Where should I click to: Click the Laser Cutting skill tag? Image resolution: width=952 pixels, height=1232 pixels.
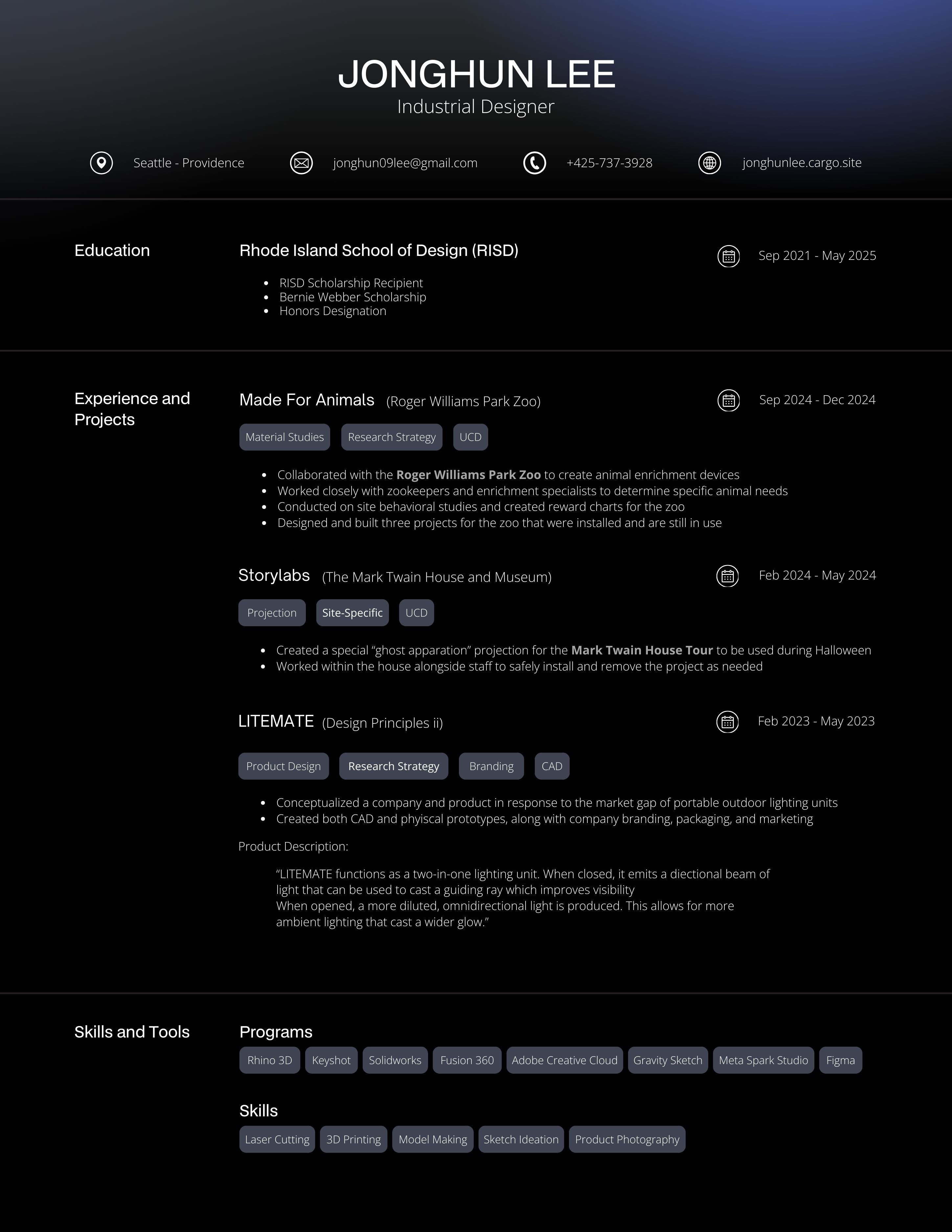click(x=277, y=1139)
